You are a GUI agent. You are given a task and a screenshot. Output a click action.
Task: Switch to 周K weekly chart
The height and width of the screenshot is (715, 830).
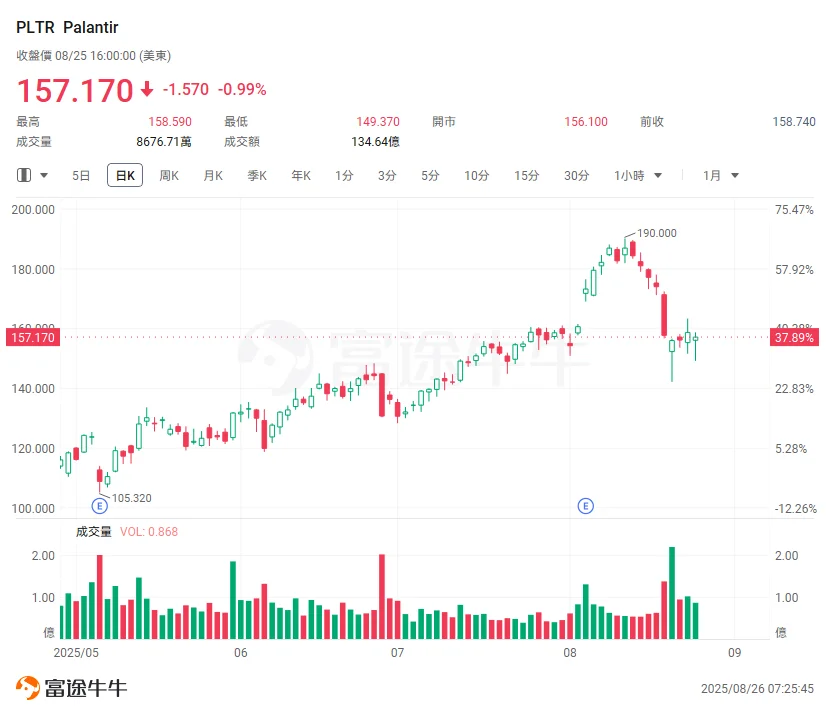coord(169,176)
